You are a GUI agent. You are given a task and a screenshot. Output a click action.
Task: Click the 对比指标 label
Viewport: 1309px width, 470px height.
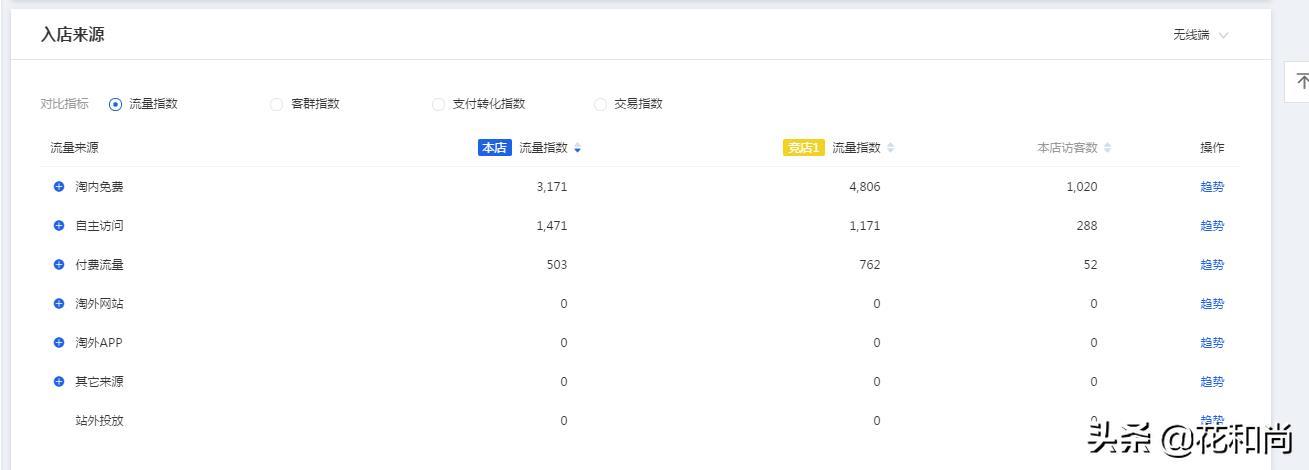click(x=64, y=104)
